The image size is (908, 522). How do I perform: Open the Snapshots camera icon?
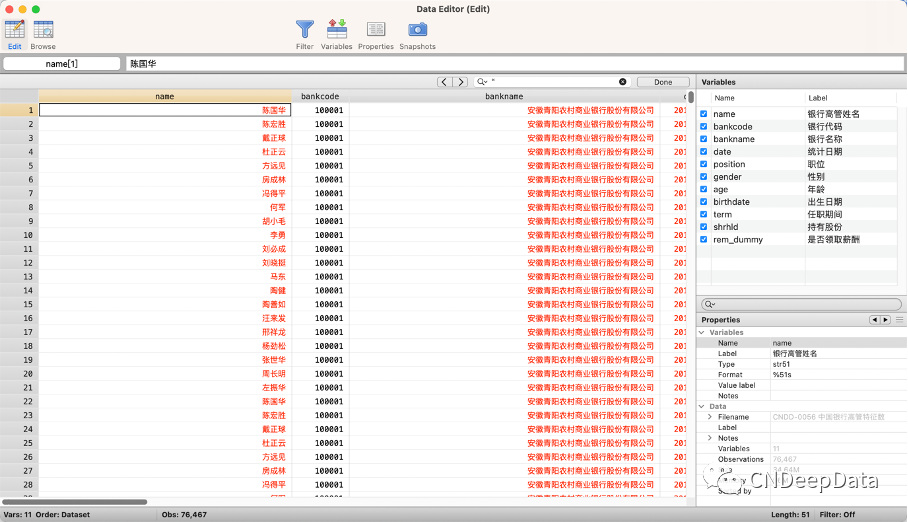(x=418, y=35)
